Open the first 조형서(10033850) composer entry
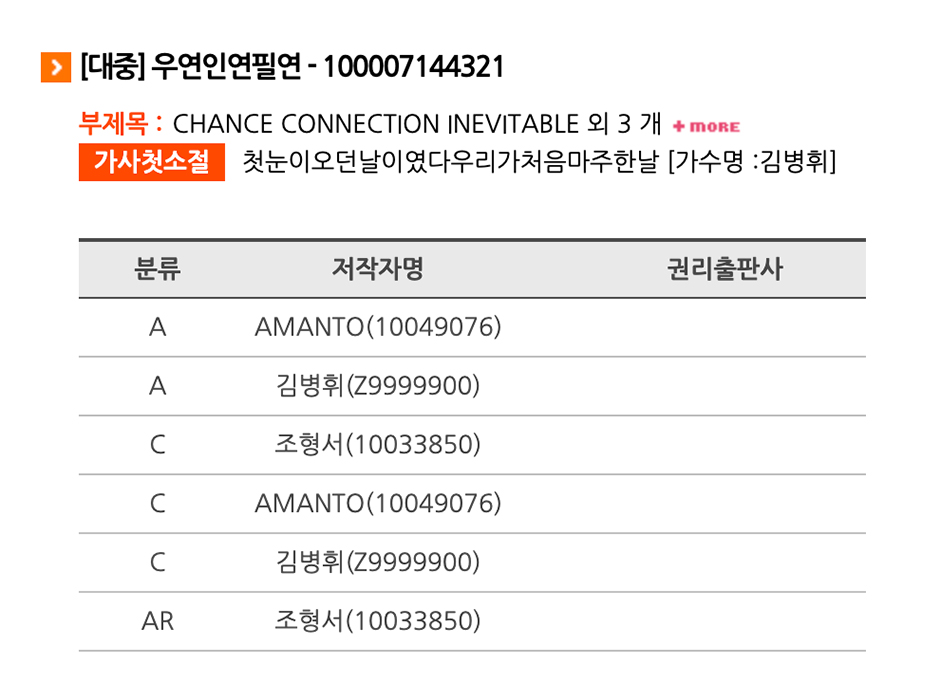The width and height of the screenshot is (940, 700). click(378, 445)
